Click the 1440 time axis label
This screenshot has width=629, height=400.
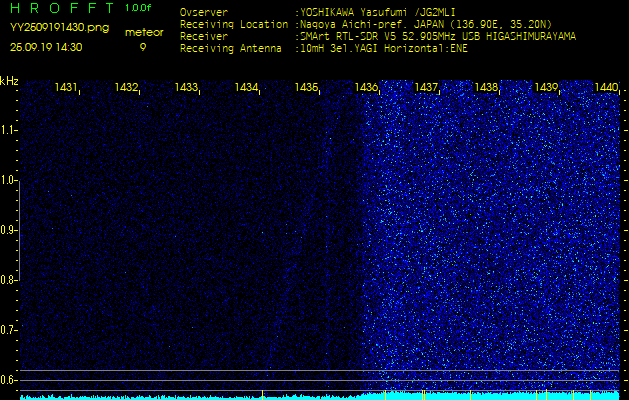[606, 87]
